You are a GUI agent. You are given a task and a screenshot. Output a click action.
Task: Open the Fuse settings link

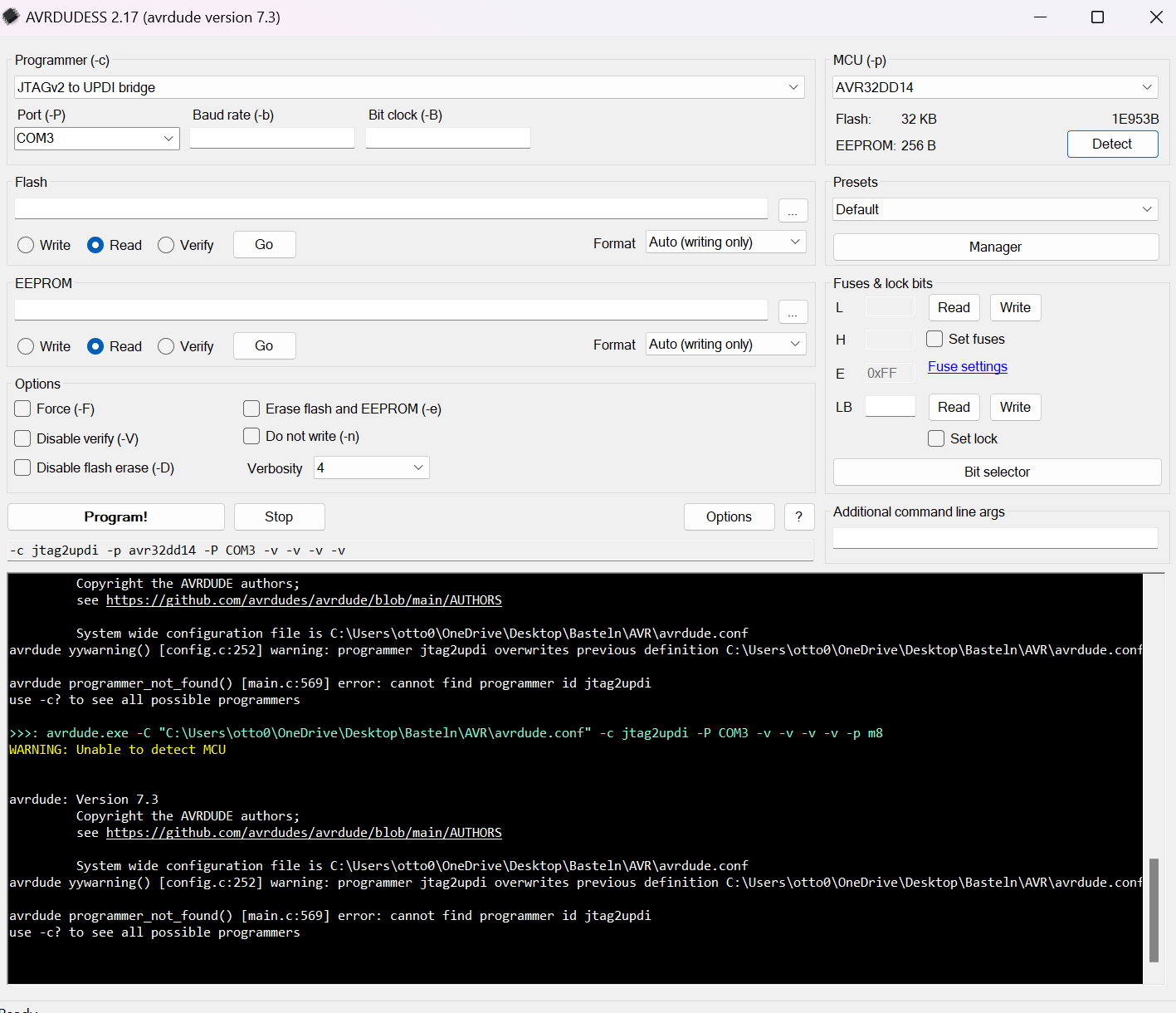(x=968, y=366)
